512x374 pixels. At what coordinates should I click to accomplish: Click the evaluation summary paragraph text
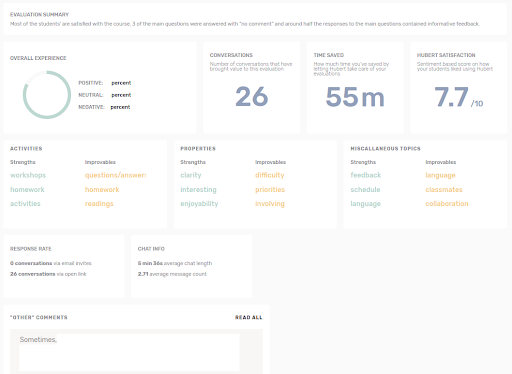click(245, 24)
